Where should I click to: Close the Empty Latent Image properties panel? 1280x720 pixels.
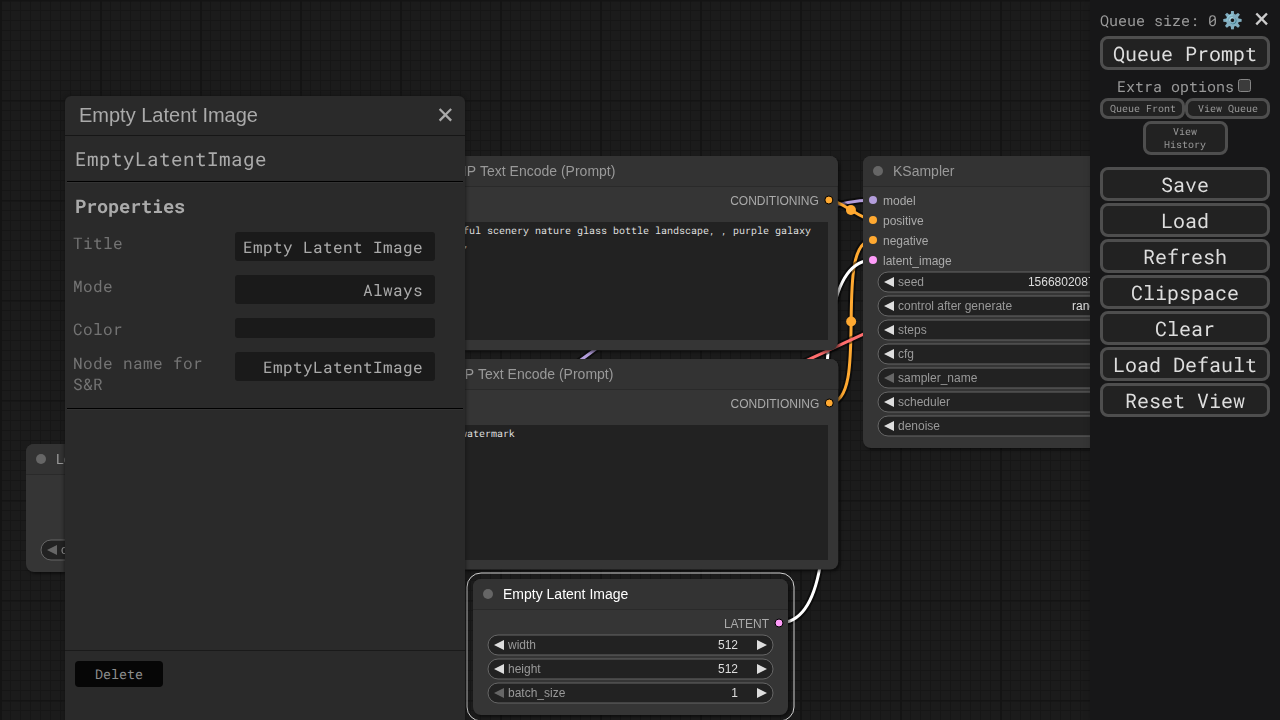click(445, 115)
